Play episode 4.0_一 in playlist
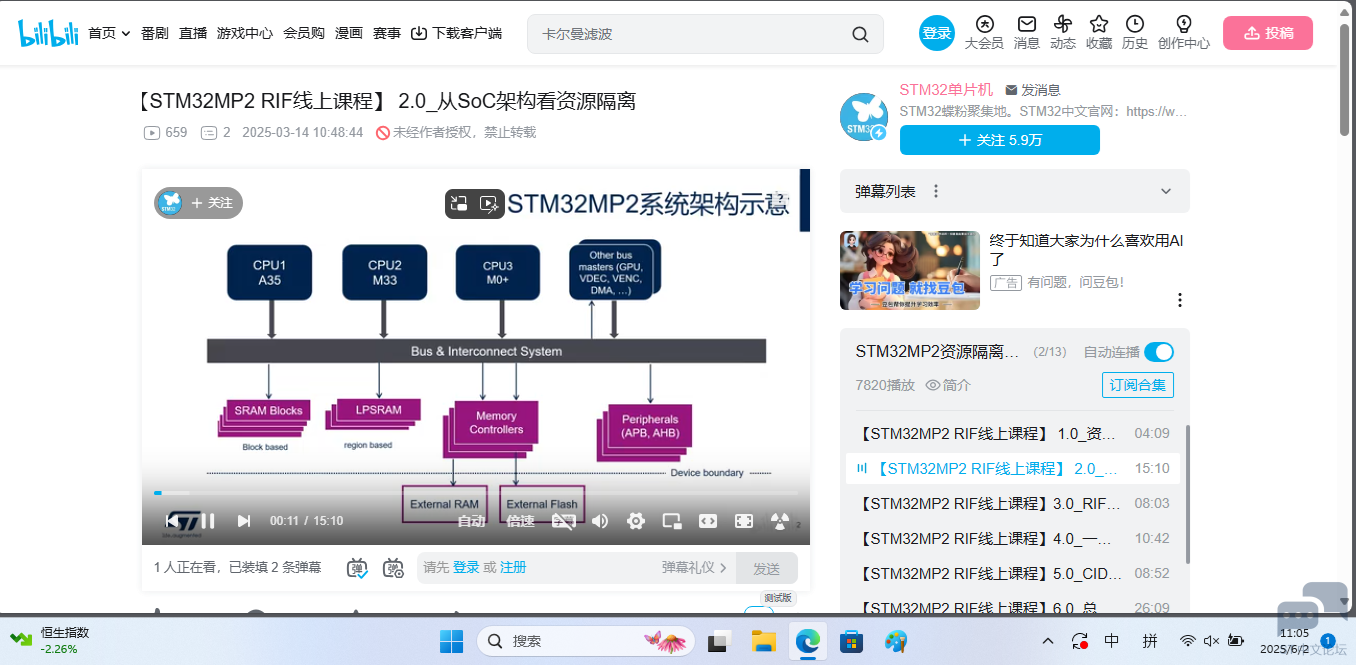 [1015, 539]
